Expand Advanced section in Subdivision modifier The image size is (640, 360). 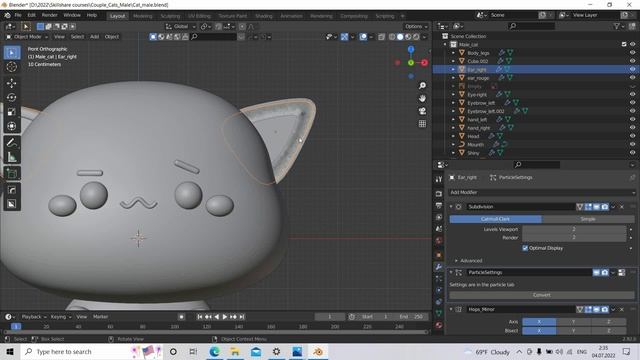coord(469,260)
